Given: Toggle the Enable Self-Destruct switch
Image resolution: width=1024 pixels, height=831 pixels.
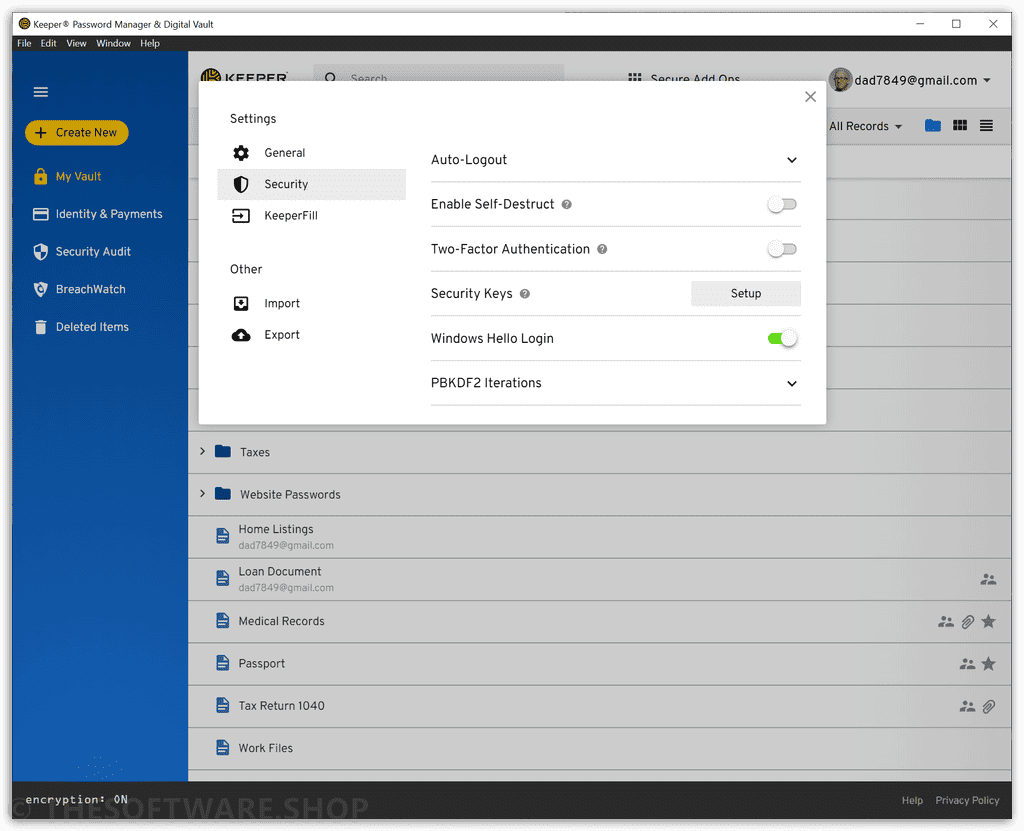Looking at the screenshot, I should pyautogui.click(x=782, y=204).
